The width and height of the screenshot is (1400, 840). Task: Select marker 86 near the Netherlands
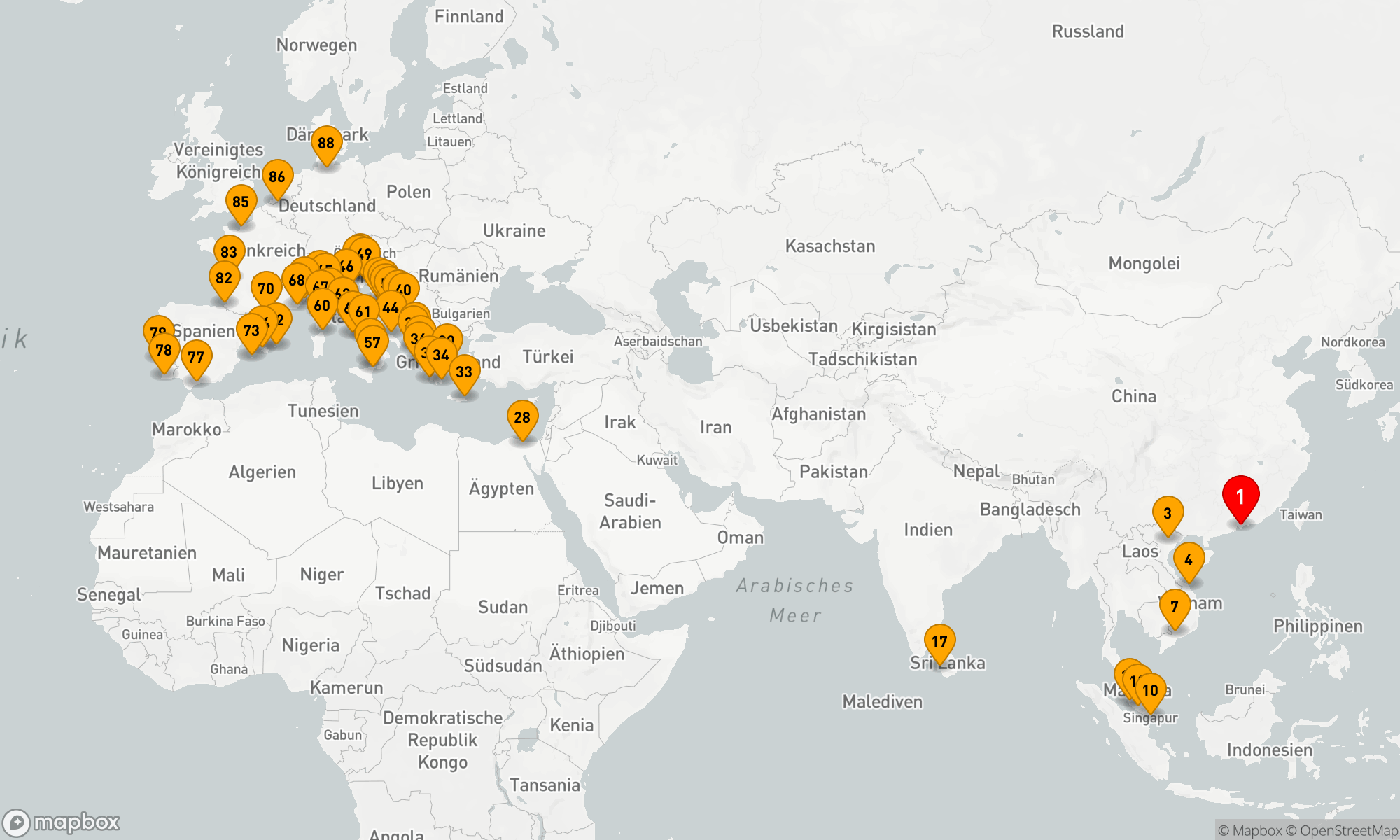point(277,177)
